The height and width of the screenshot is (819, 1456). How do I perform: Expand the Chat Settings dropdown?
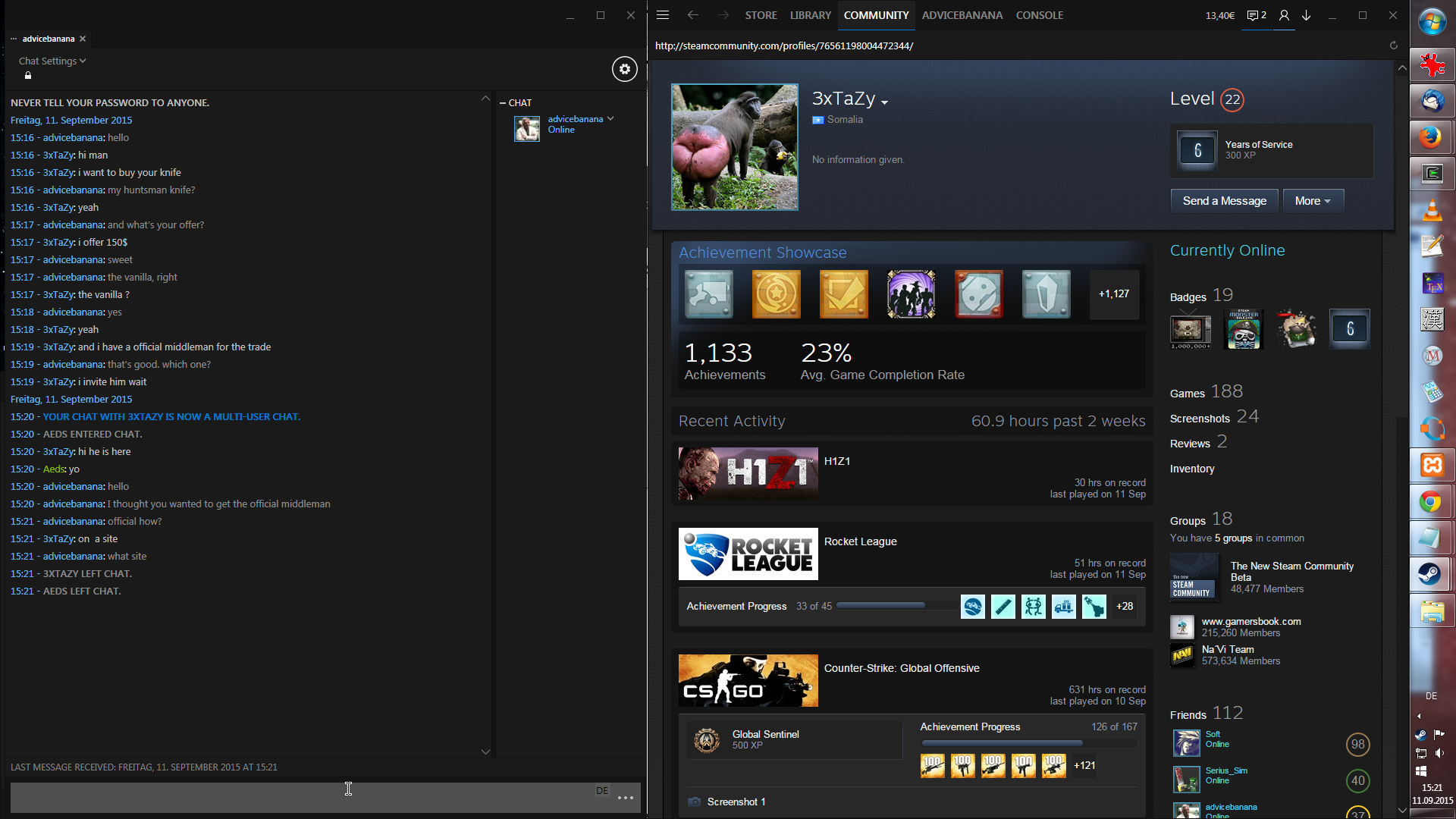point(52,61)
